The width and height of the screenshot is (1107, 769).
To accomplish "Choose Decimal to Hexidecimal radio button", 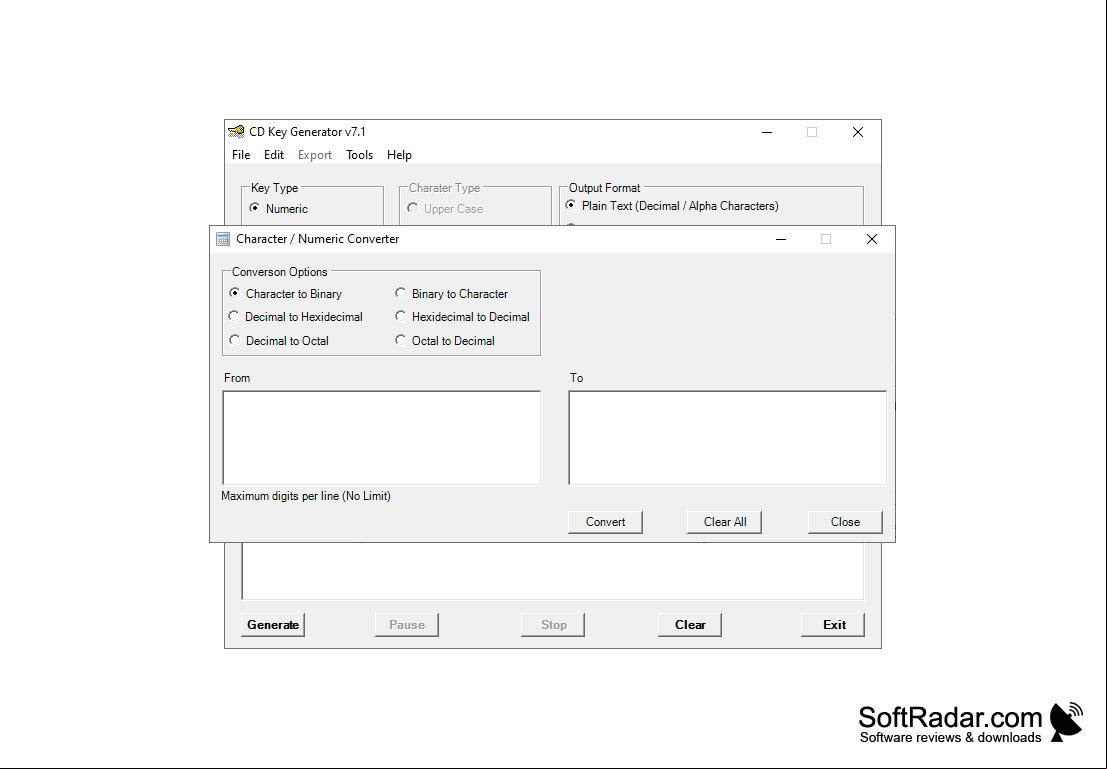I will click(234, 316).
